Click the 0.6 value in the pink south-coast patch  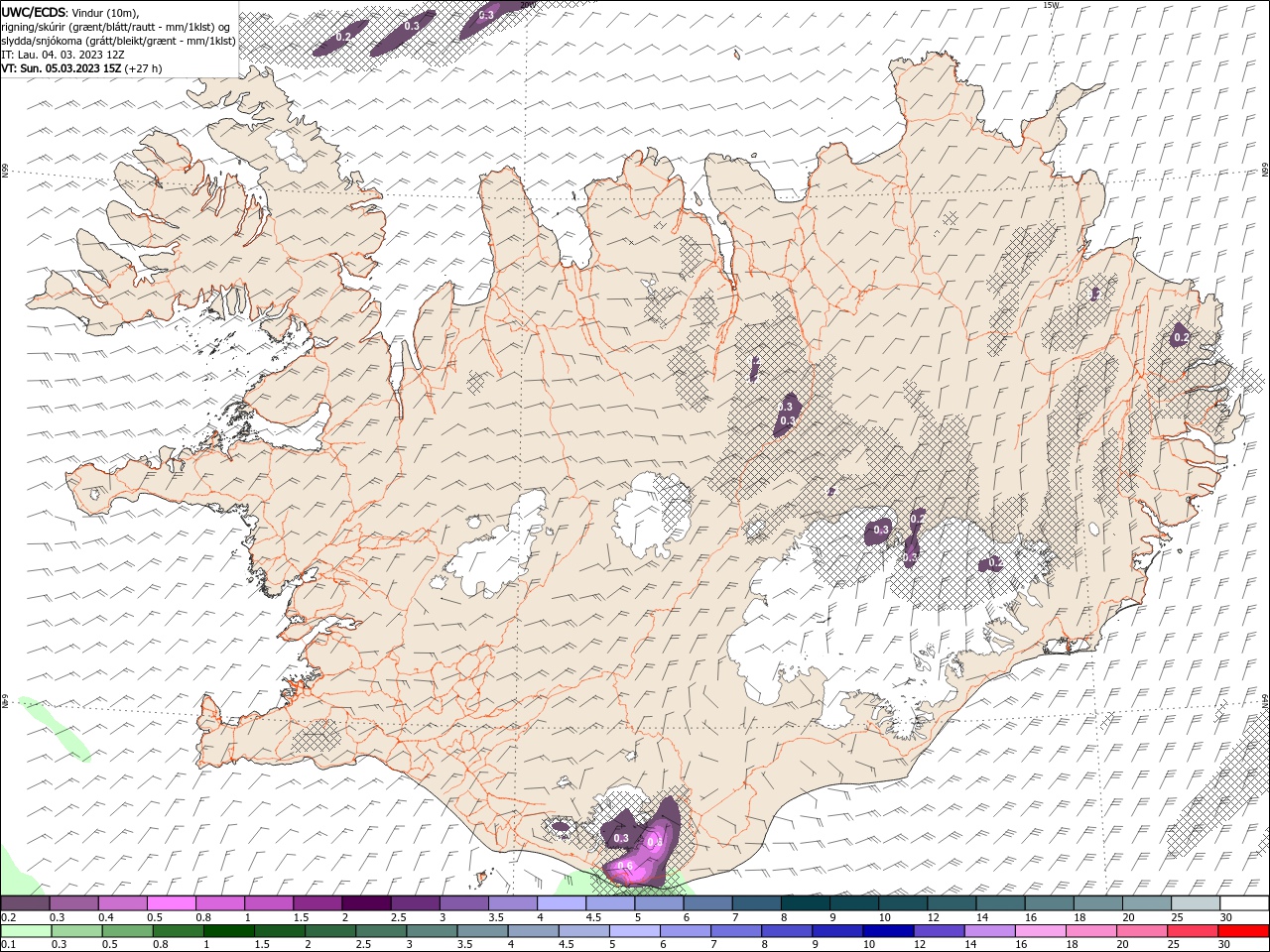tap(625, 866)
